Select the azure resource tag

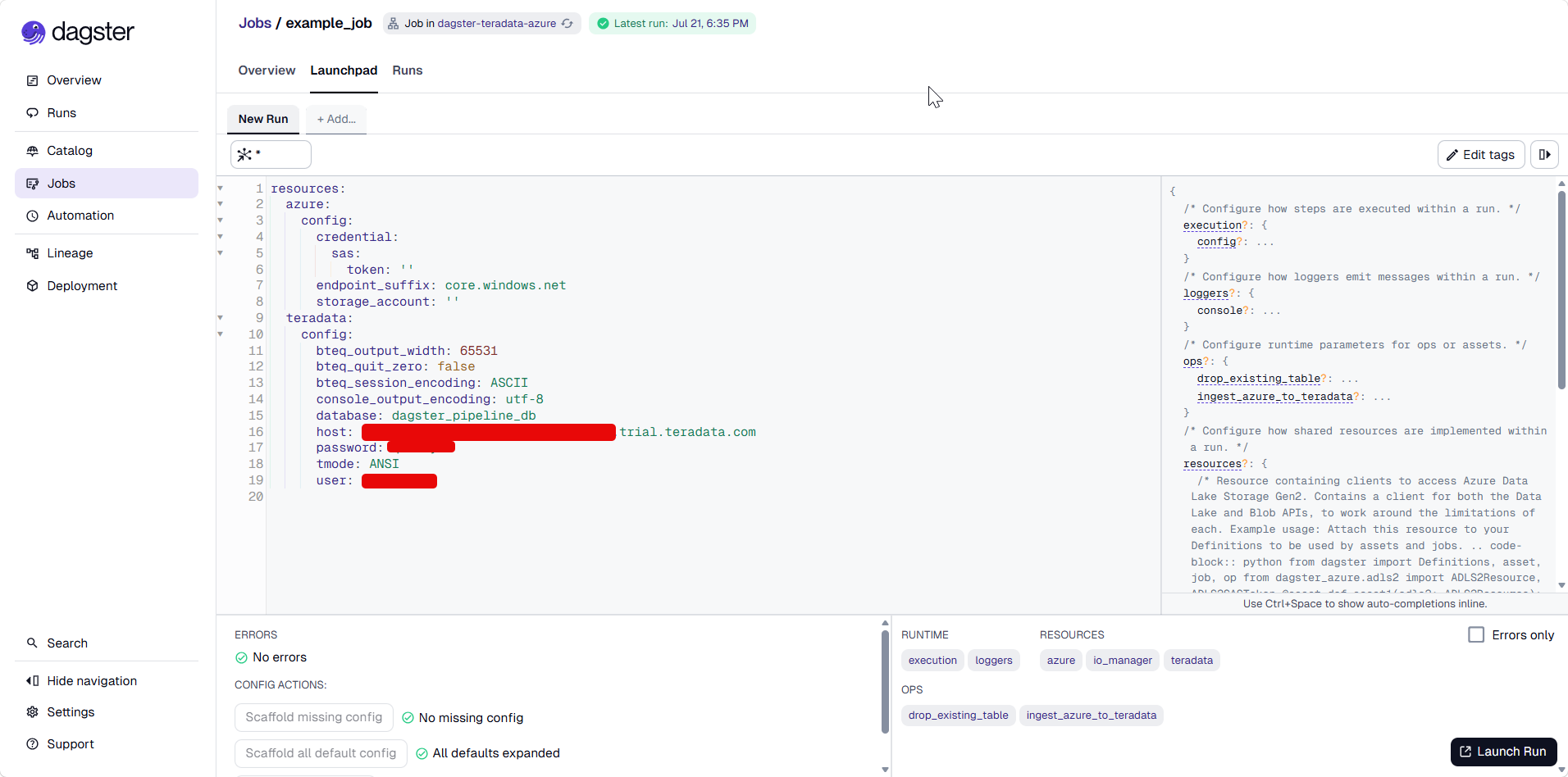(1061, 661)
